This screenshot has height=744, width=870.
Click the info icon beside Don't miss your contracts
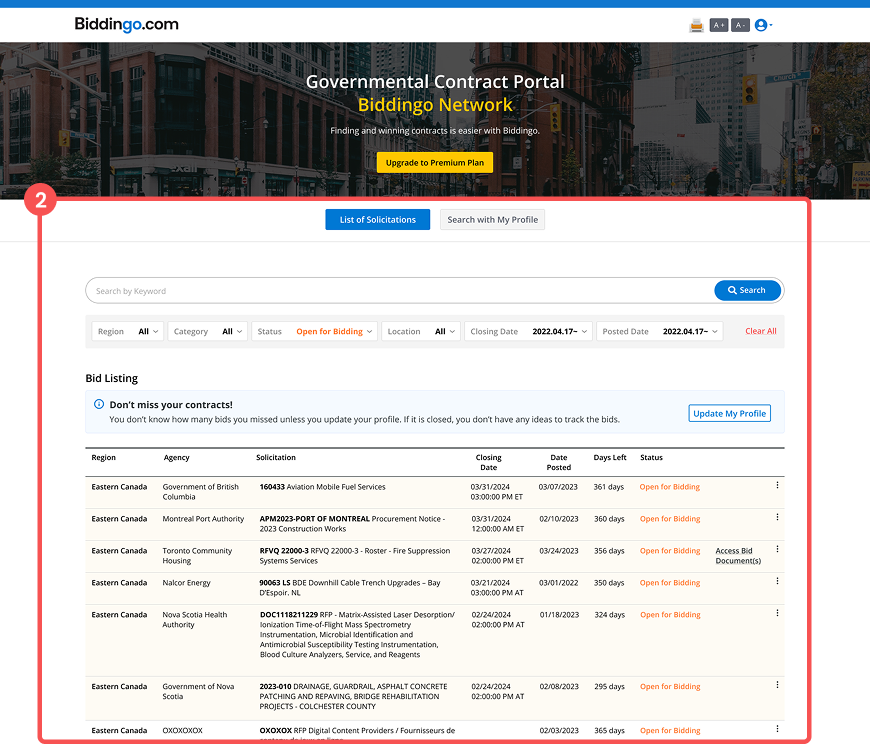[x=99, y=404]
